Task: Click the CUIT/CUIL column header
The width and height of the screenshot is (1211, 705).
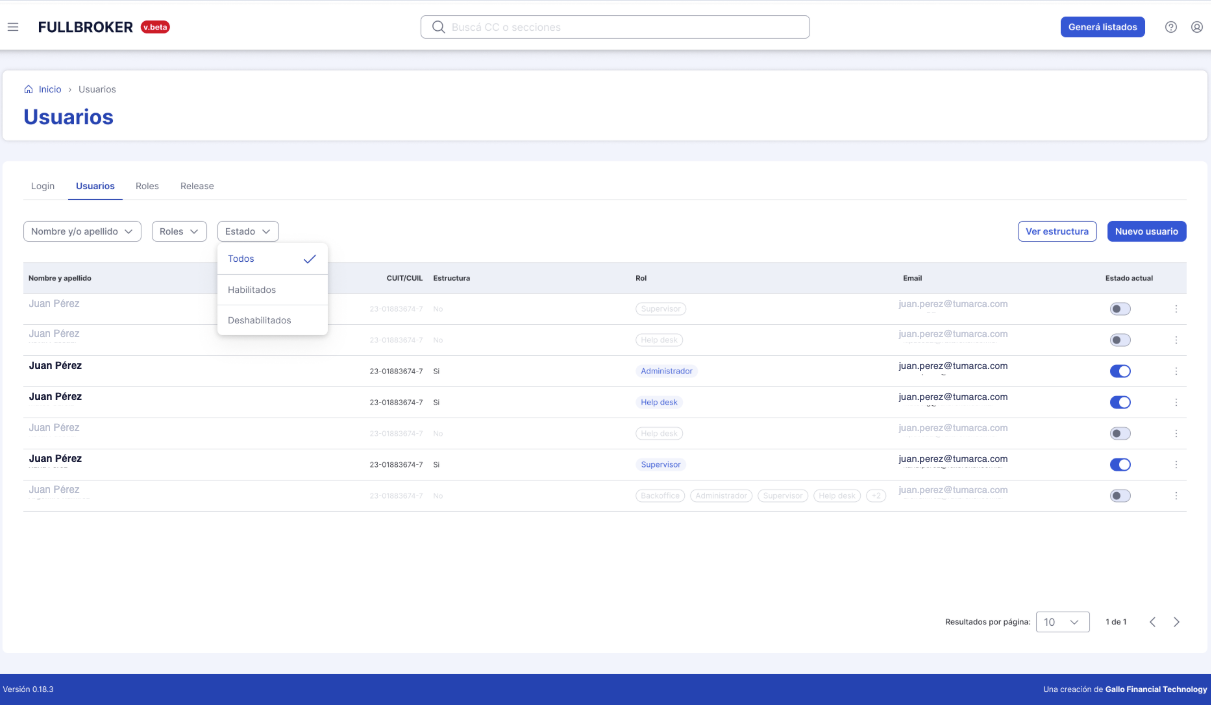Action: 405,278
